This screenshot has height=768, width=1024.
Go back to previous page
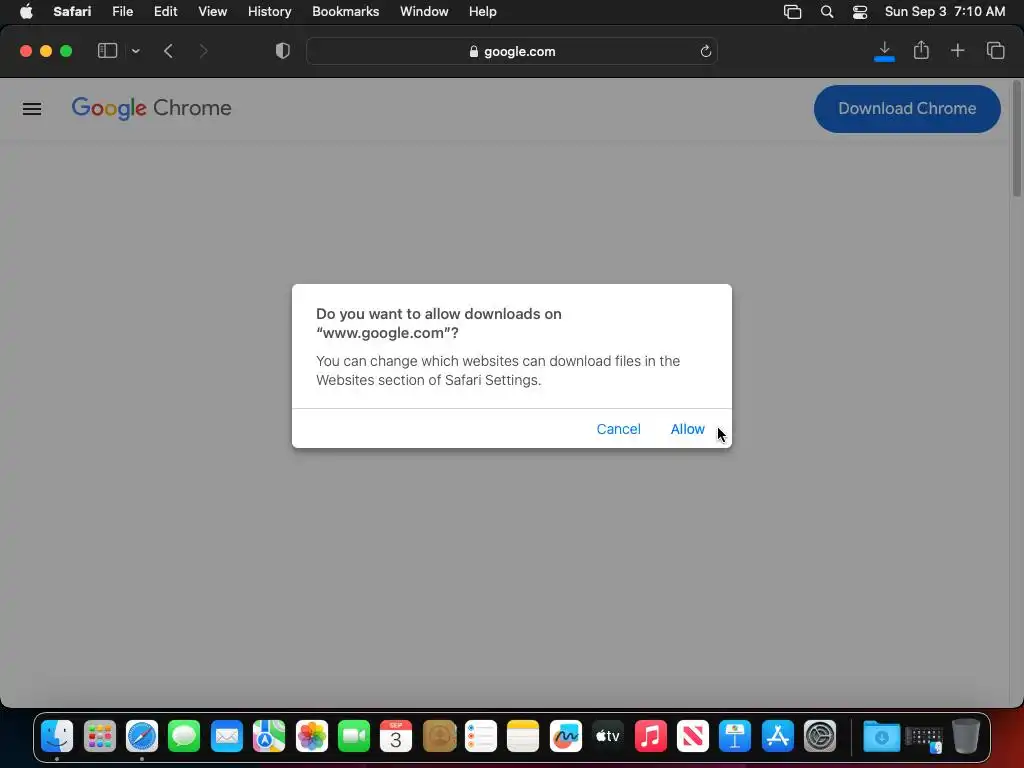point(168,51)
